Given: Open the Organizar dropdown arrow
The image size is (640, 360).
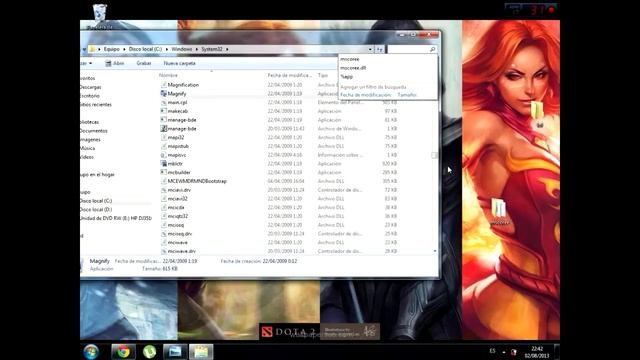Looking at the screenshot, I should pos(90,63).
